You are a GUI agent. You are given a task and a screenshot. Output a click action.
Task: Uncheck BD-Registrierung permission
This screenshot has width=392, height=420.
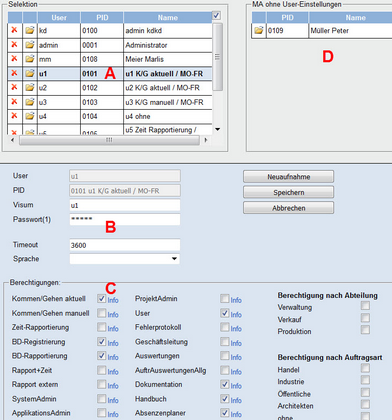102,341
